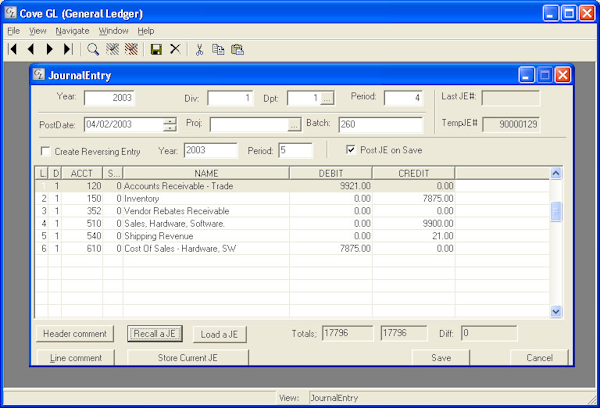This screenshot has height=408, width=600.
Task: Save record using floppy disk icon
Action: 156,49
